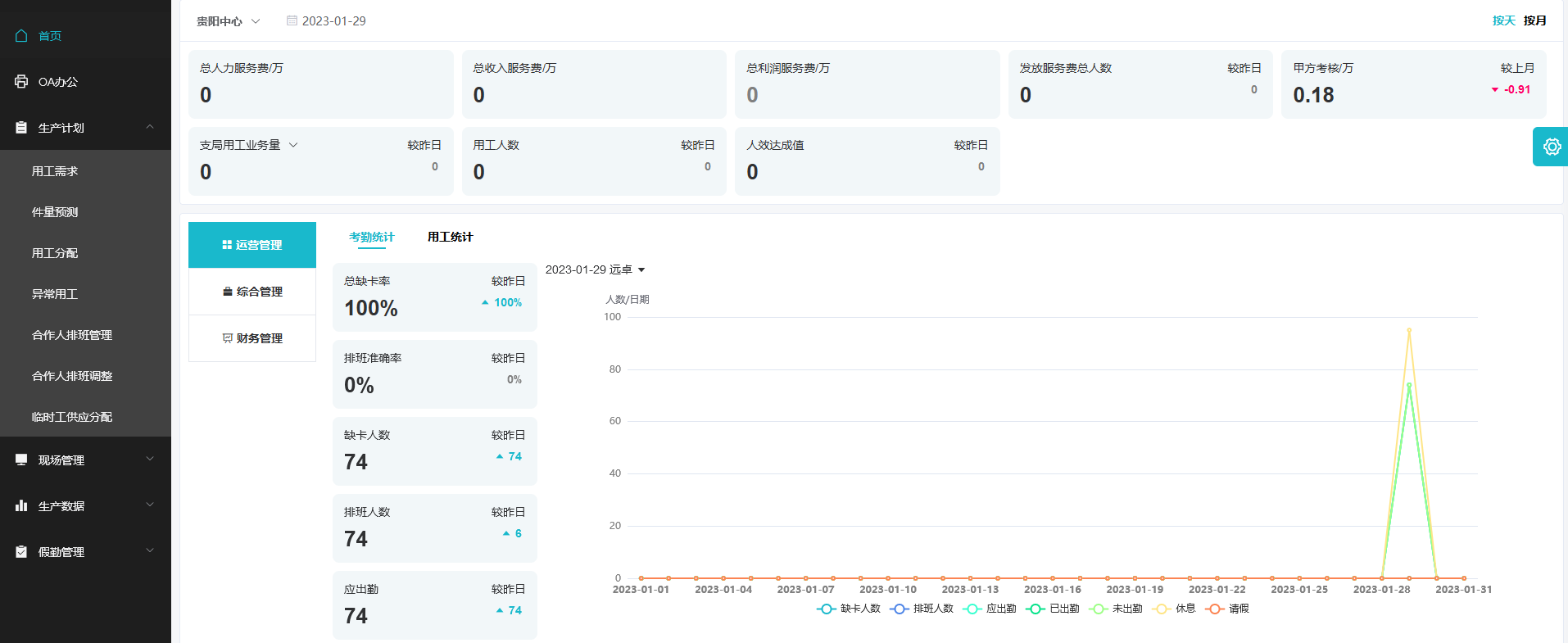Image resolution: width=1568 pixels, height=643 pixels.
Task: Click the 现场管理 monitor icon
Action: [21, 460]
